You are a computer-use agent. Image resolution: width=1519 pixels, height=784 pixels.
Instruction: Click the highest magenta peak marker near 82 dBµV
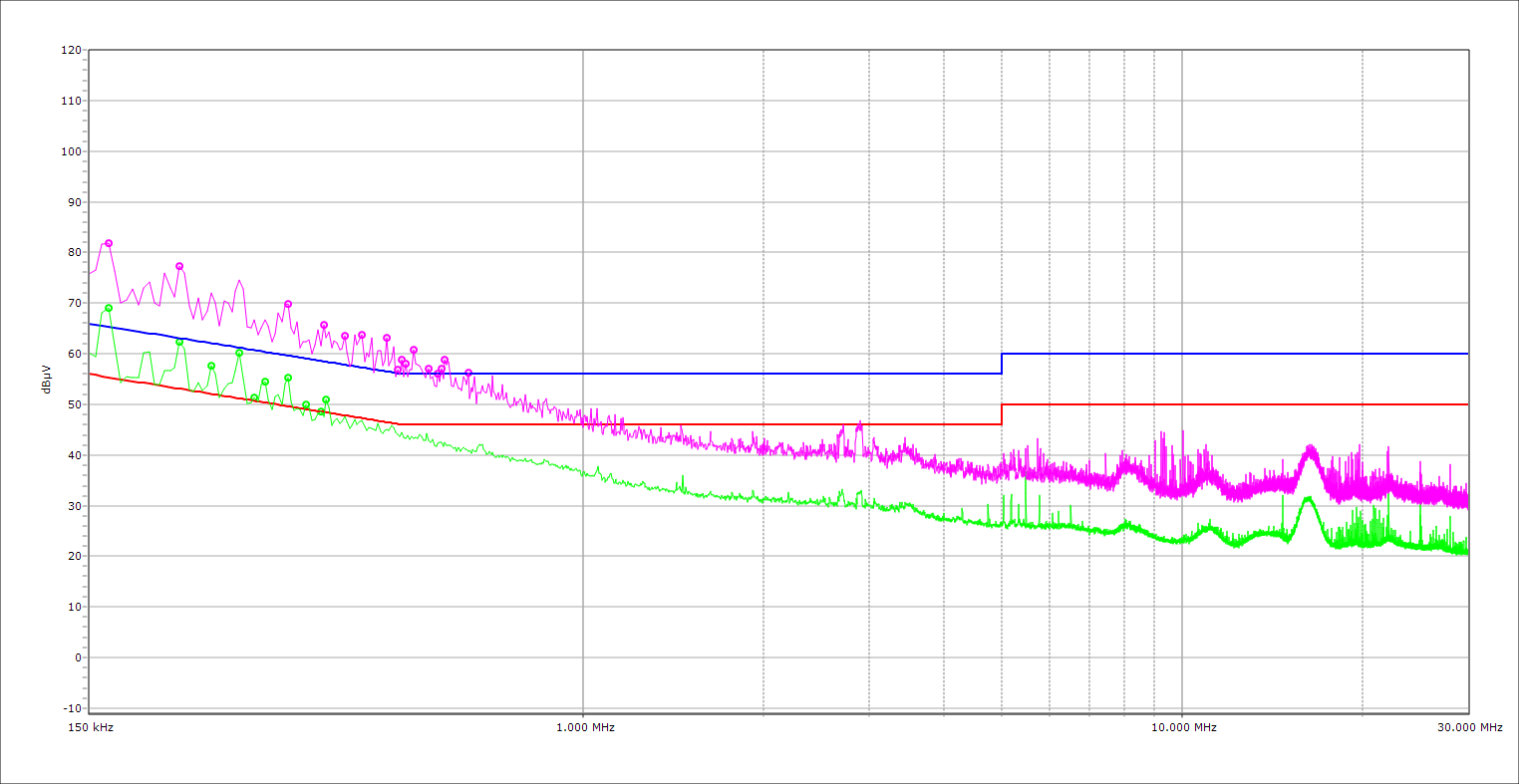109,243
